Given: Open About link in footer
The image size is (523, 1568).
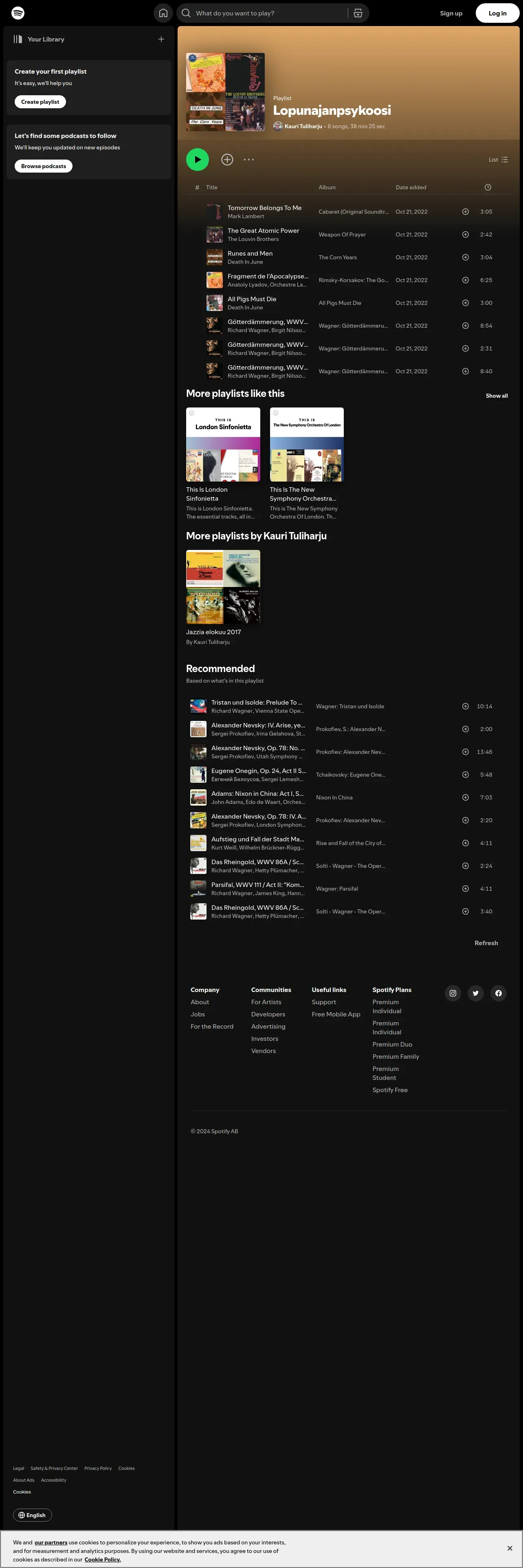Looking at the screenshot, I should (200, 1002).
